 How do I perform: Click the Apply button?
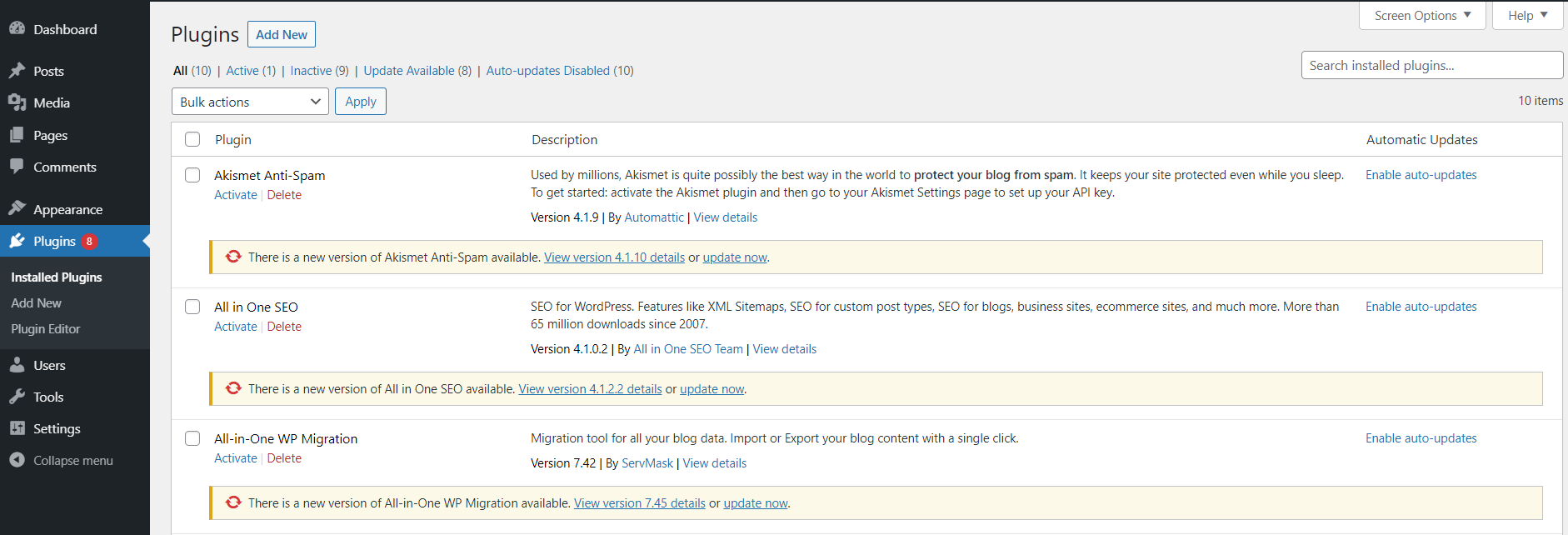361,102
